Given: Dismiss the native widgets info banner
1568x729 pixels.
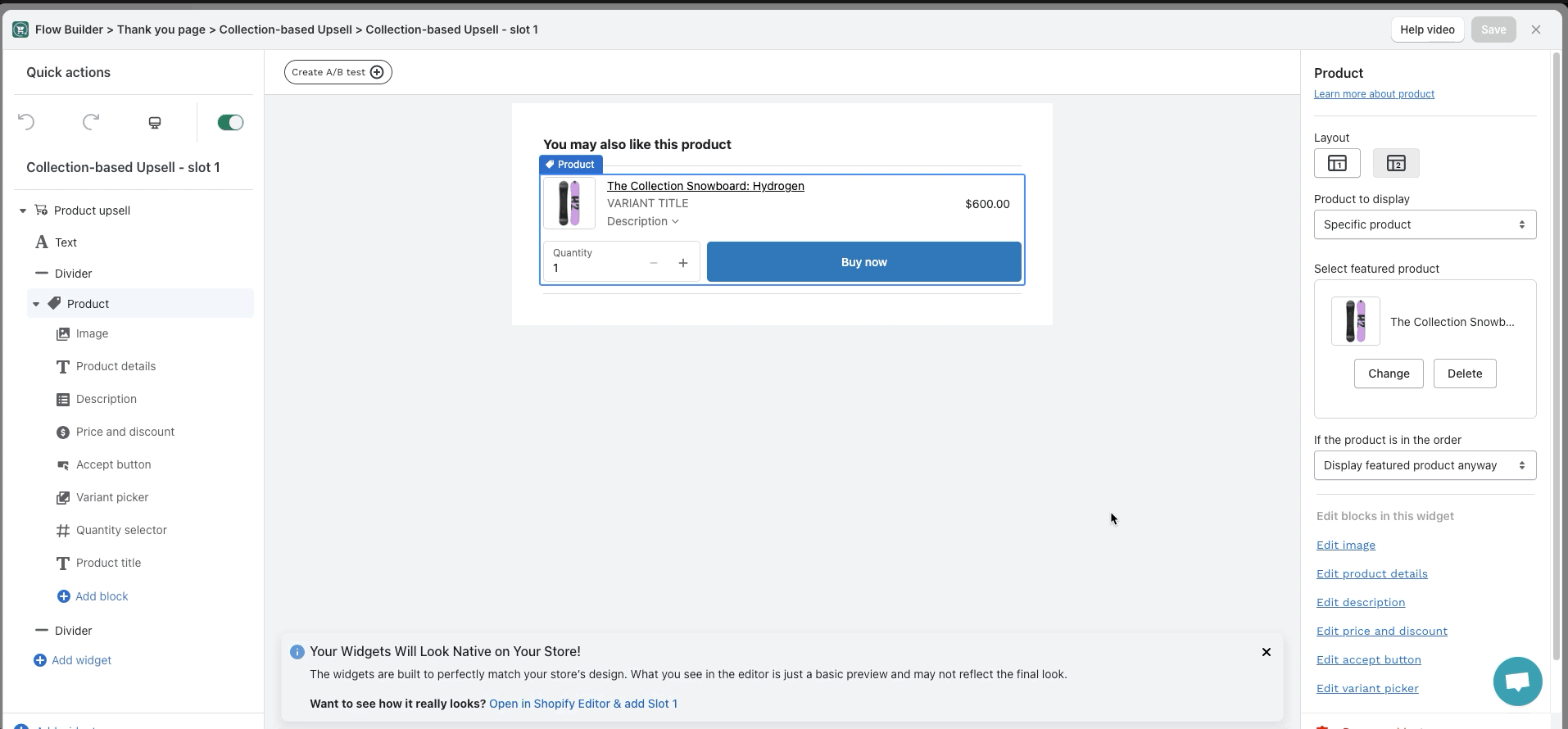Looking at the screenshot, I should [x=1267, y=652].
